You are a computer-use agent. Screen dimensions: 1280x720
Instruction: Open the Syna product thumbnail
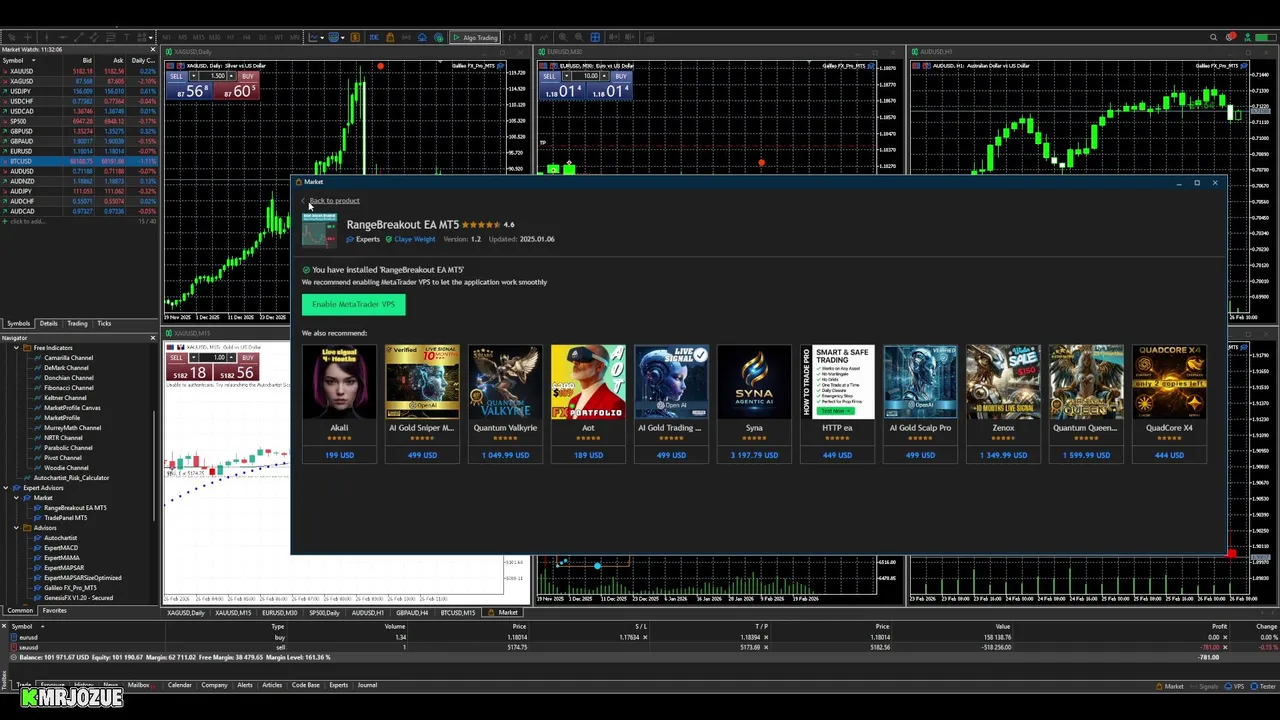coord(754,382)
